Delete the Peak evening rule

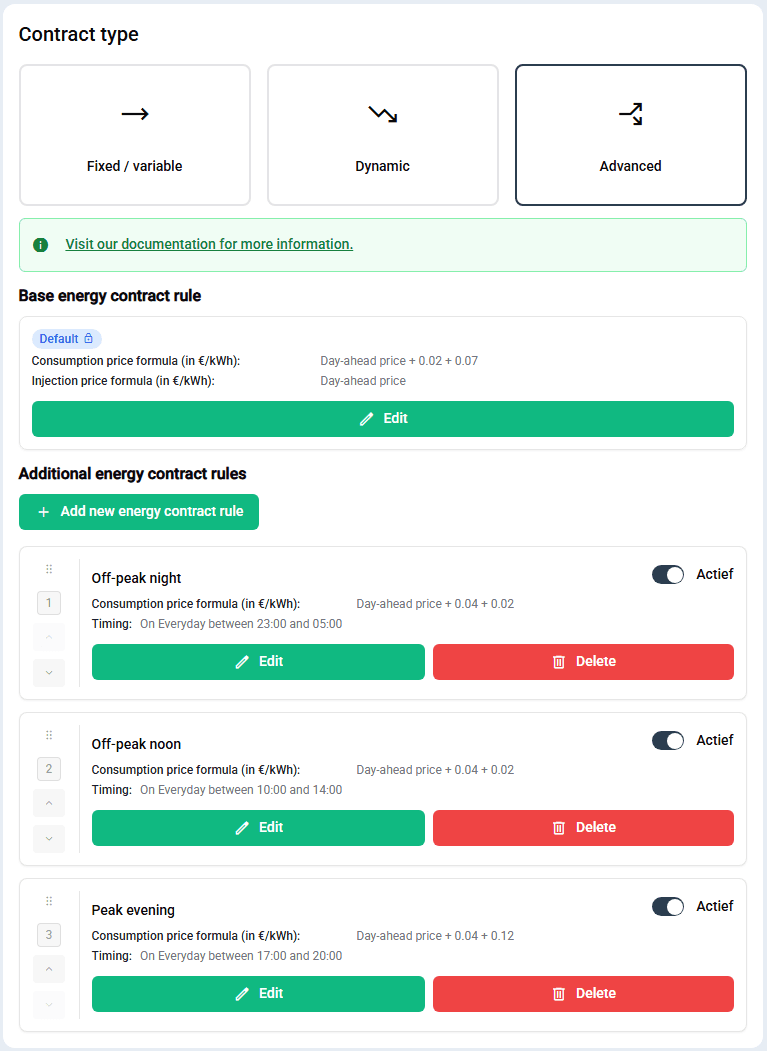583,993
